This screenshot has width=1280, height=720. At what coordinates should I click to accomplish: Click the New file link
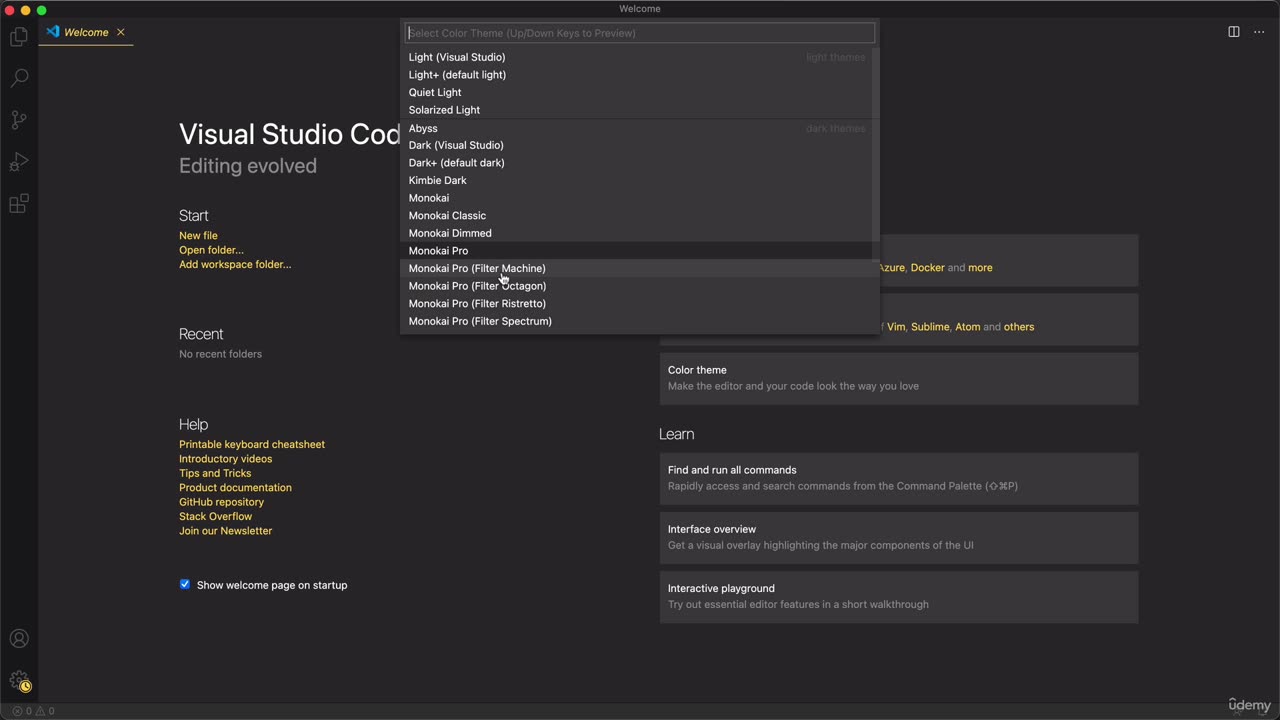[198, 236]
